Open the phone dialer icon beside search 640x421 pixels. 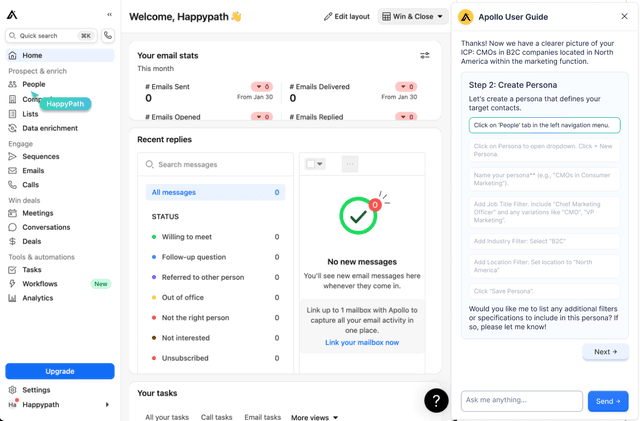(x=108, y=36)
